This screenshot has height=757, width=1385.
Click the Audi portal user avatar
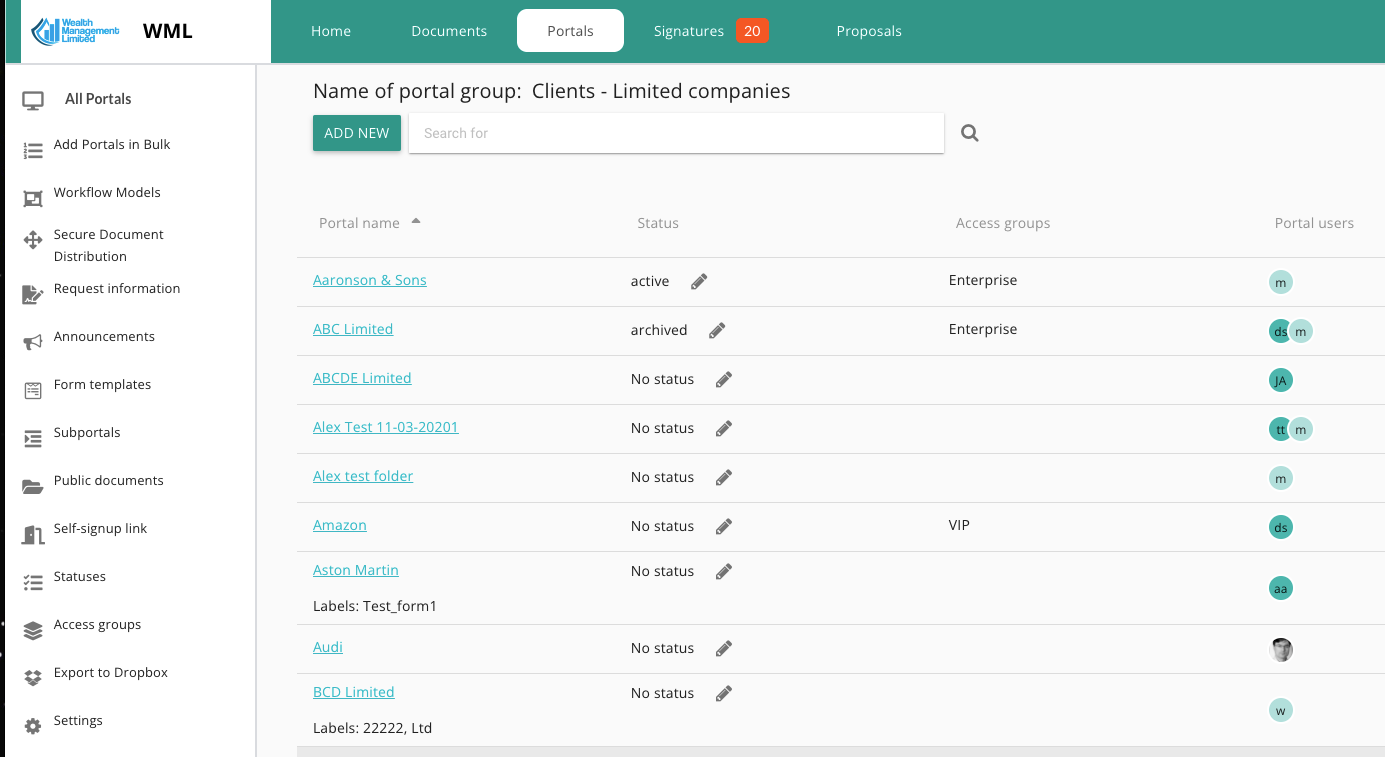click(1281, 649)
